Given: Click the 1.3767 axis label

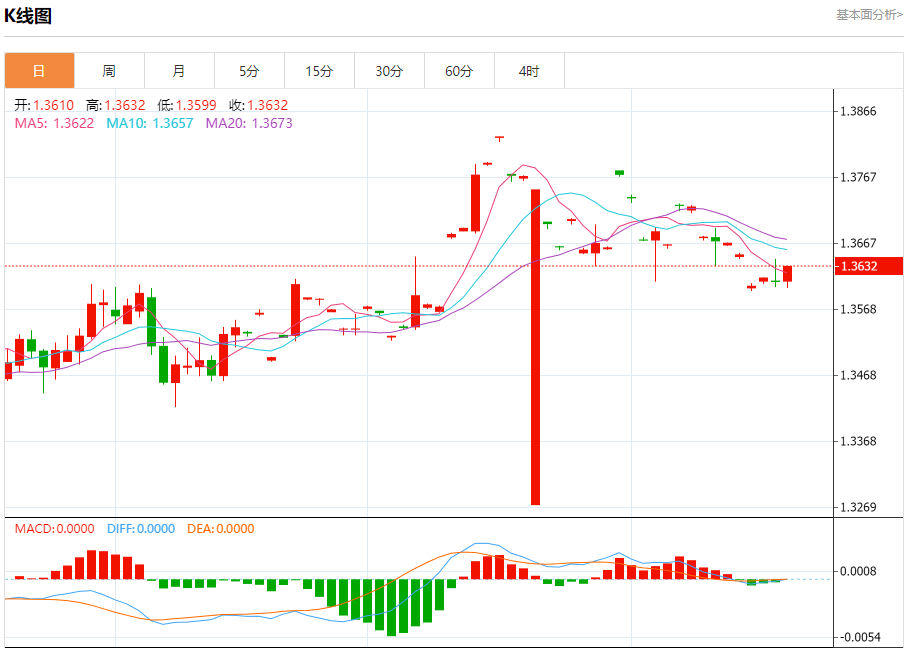Looking at the screenshot, I should (858, 177).
